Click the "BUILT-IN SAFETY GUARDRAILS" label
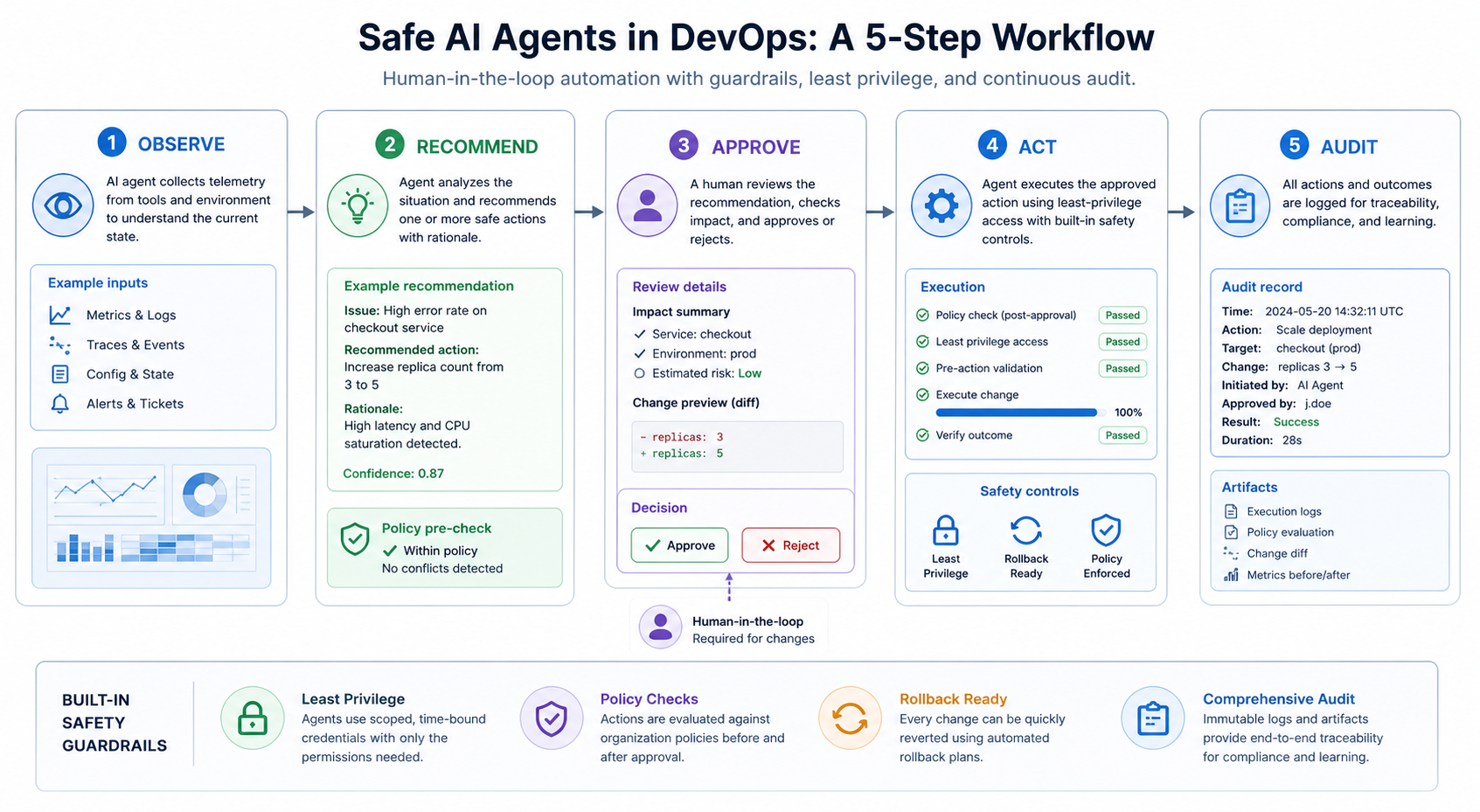 click(115, 723)
